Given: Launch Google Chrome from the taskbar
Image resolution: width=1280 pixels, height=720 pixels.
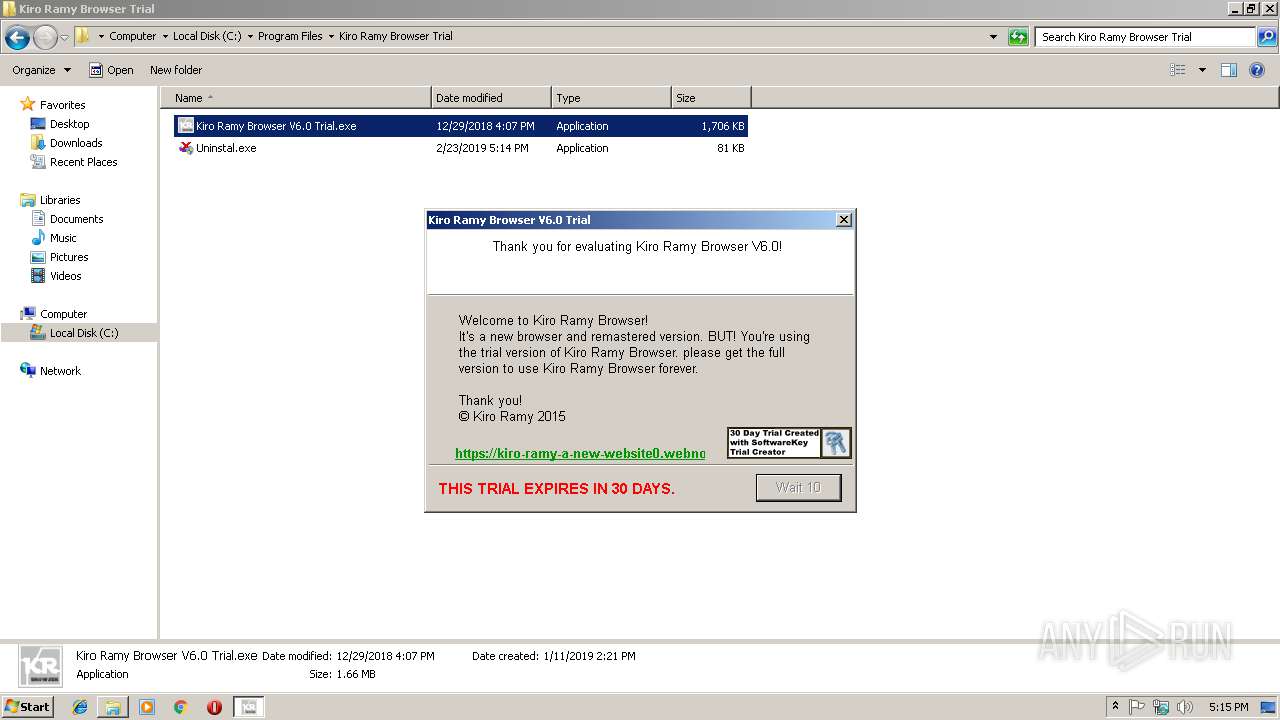Looking at the screenshot, I should (x=181, y=707).
